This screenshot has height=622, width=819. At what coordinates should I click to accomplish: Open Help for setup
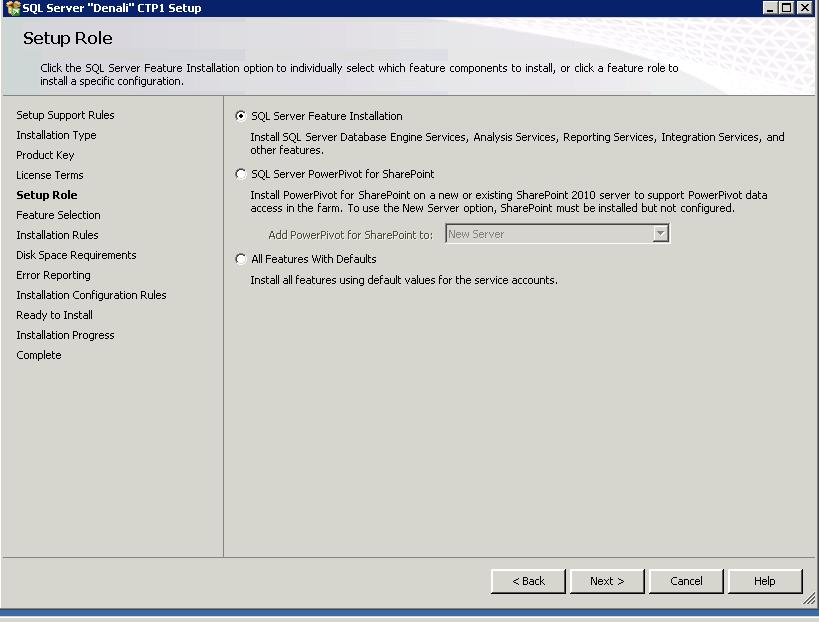pyautogui.click(x=765, y=581)
